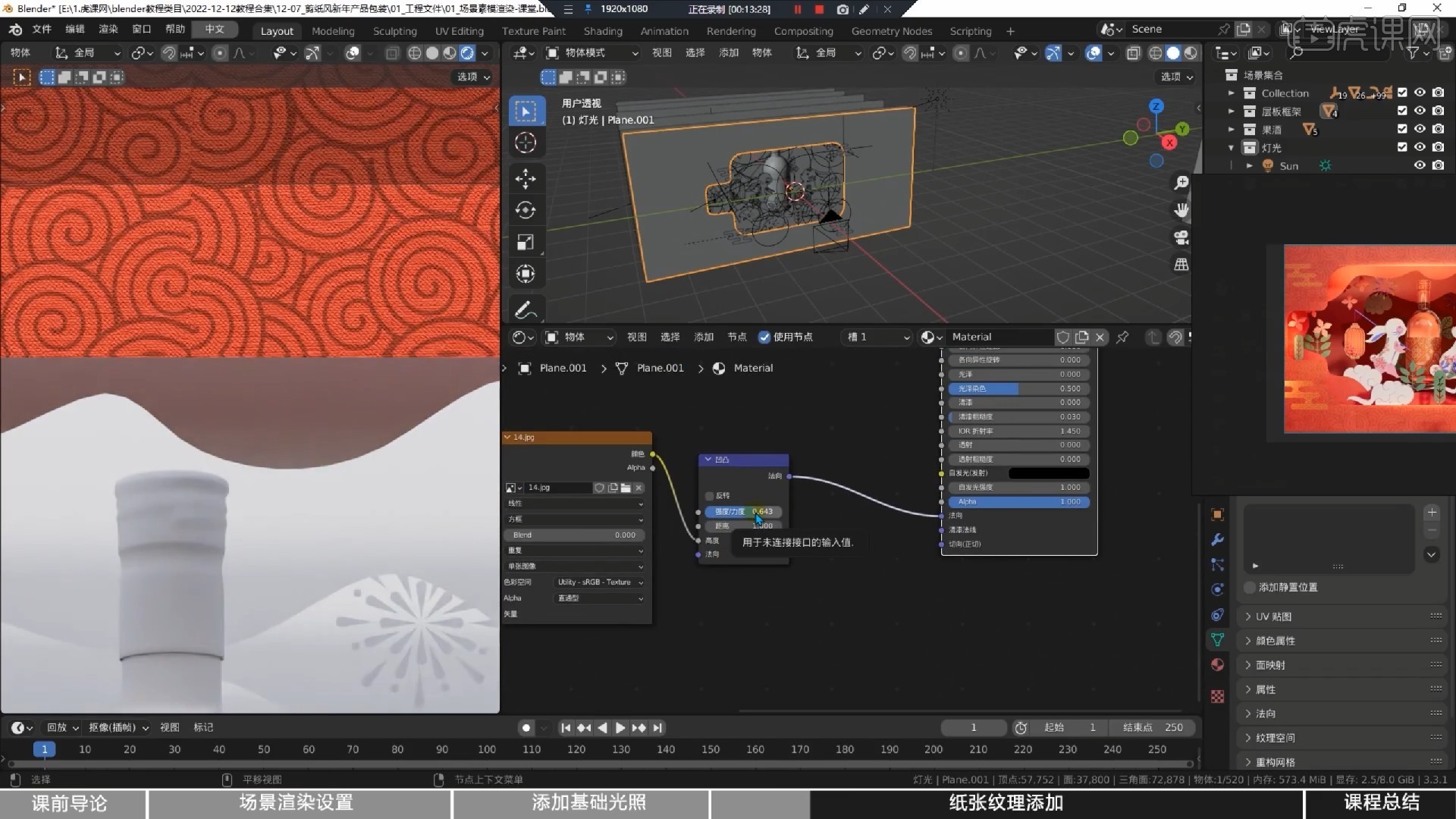
Task: Open the 渲染 menu
Action: tap(108, 29)
